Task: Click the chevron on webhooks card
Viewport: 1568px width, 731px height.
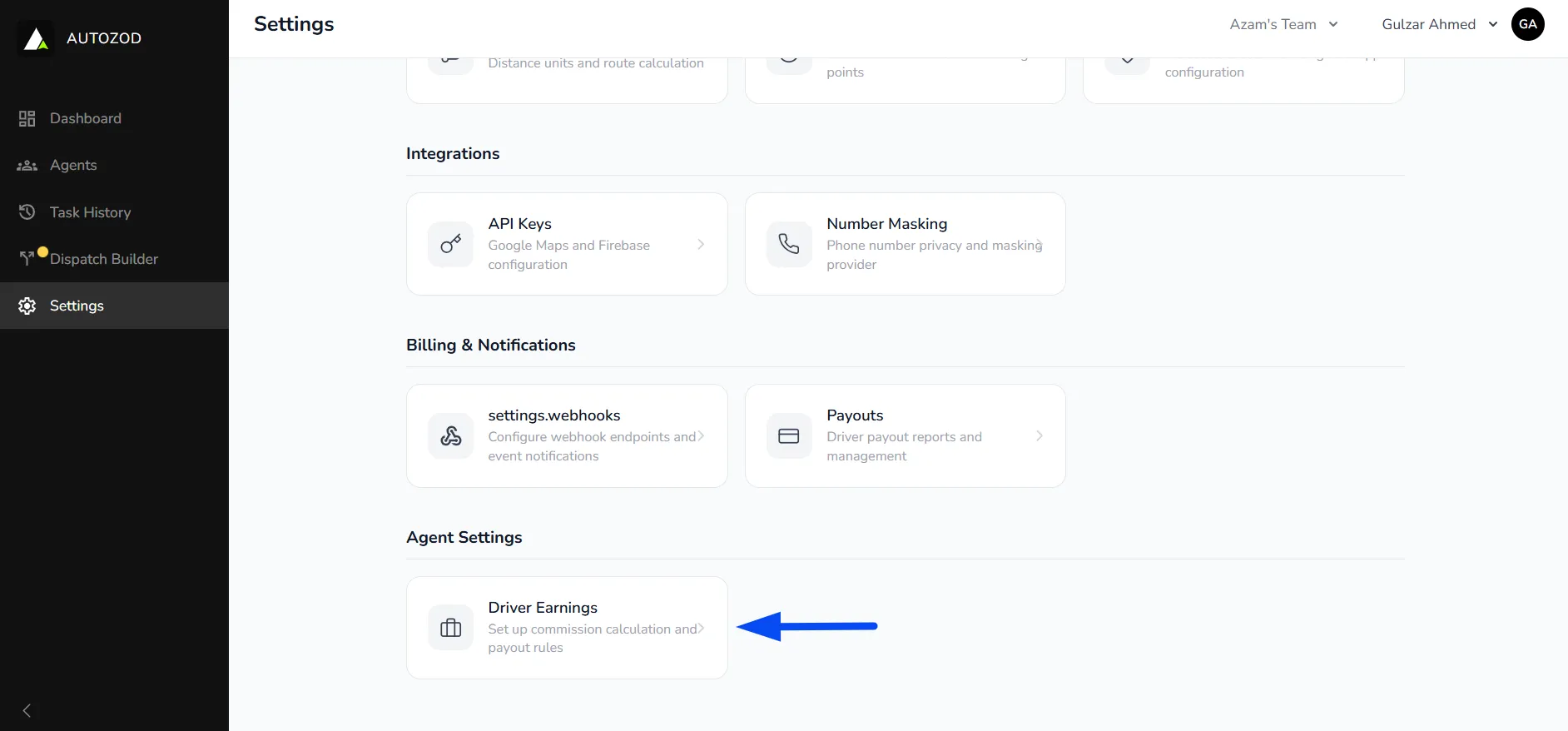Action: (x=701, y=435)
